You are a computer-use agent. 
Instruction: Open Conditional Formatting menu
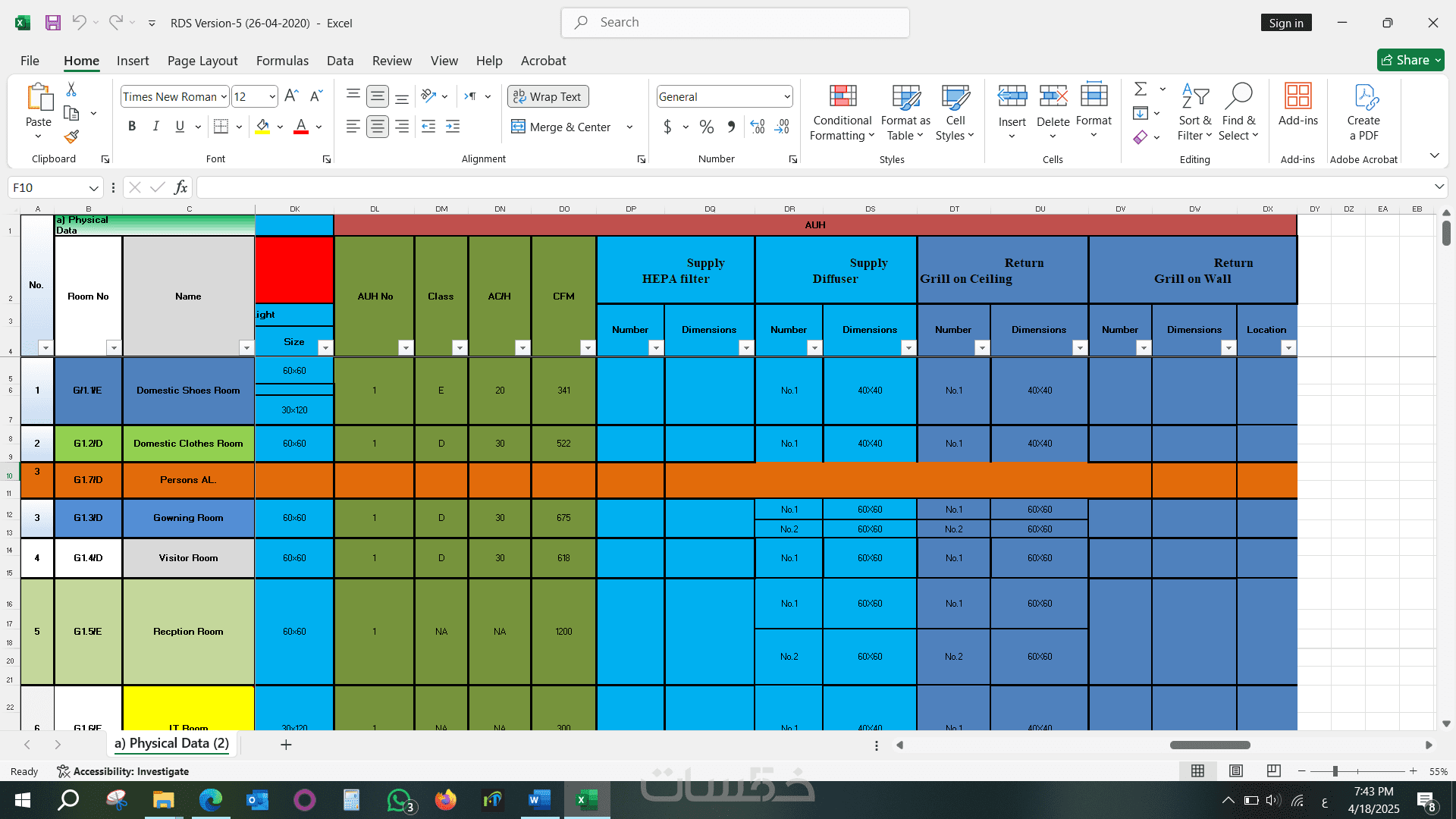[x=842, y=114]
